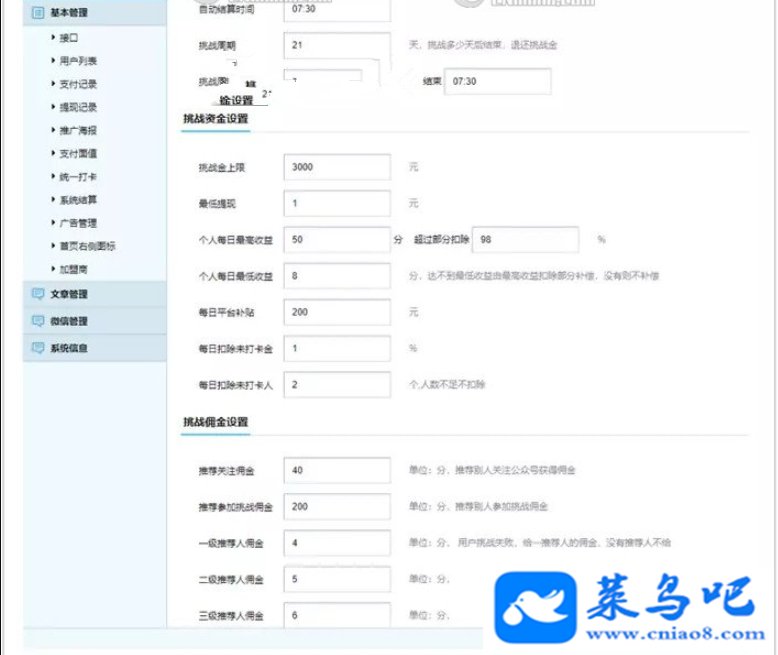This screenshot has width=778, height=655.
Task: Open the 广告管理 menu entry
Action: coord(78,223)
